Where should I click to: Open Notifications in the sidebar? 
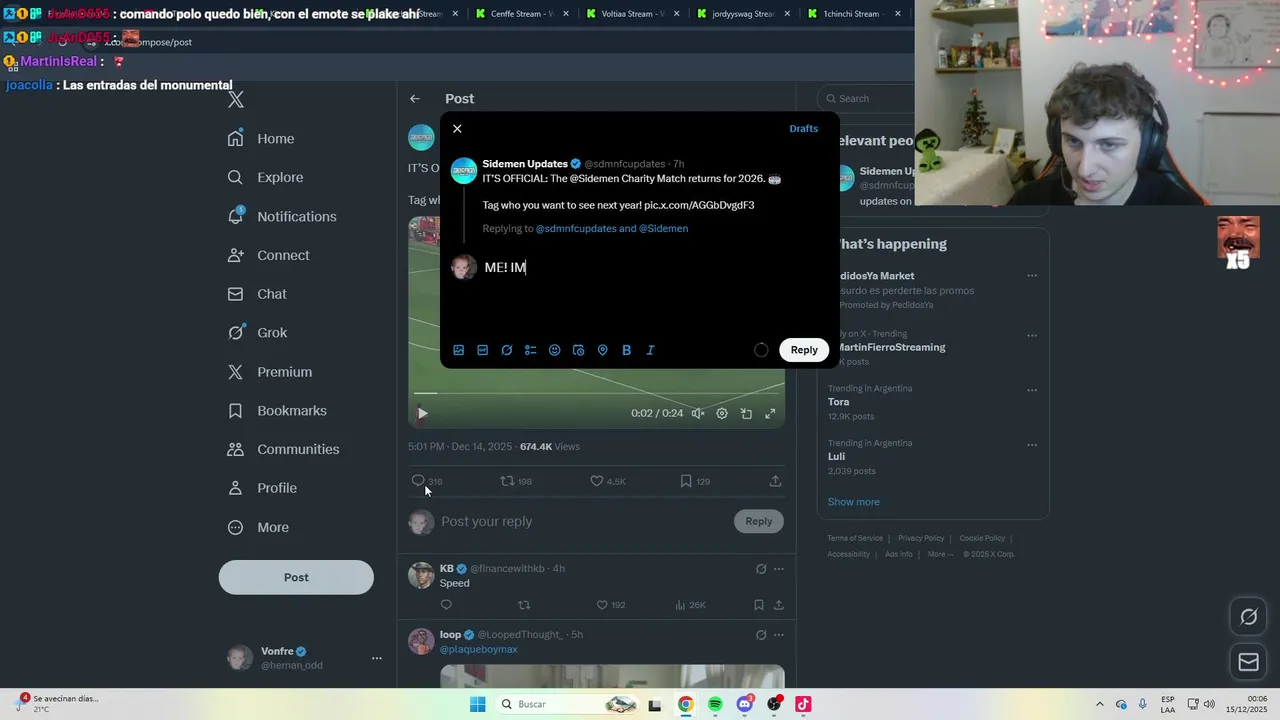pos(282,216)
